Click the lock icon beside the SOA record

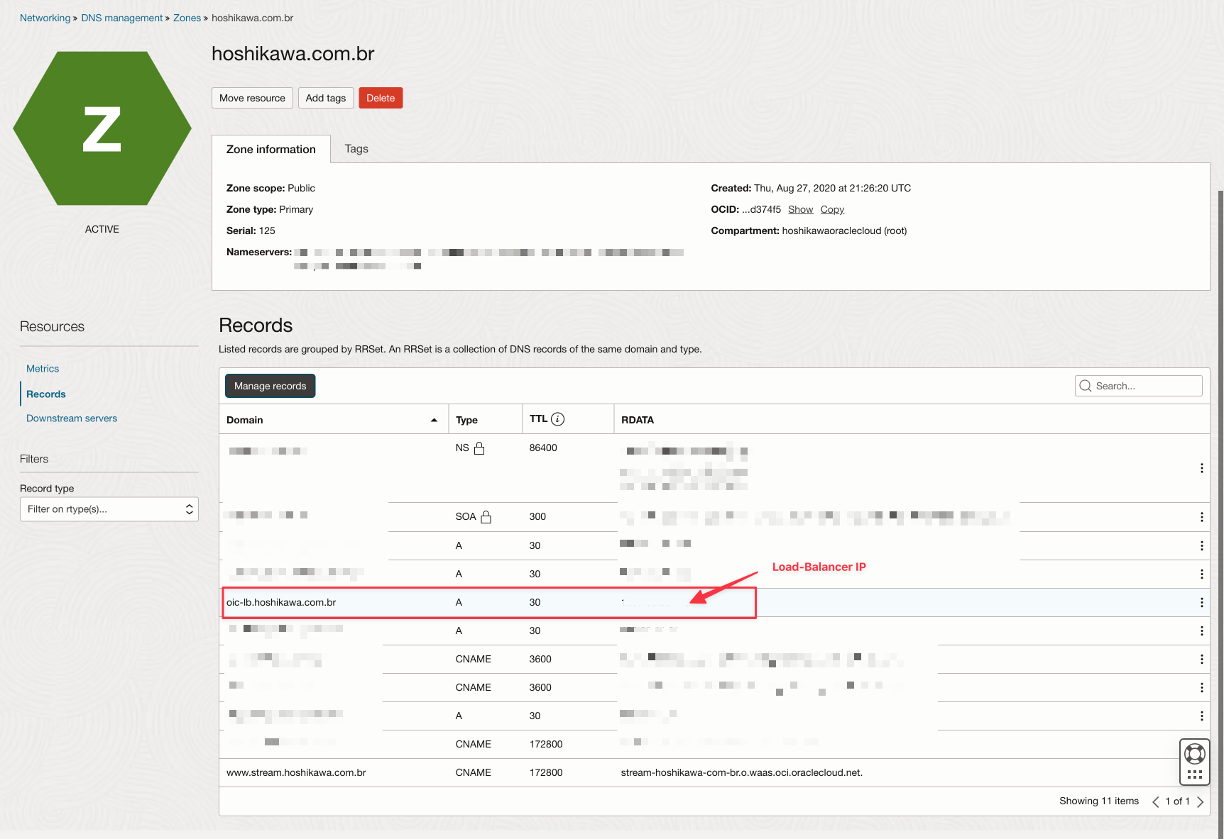484,516
